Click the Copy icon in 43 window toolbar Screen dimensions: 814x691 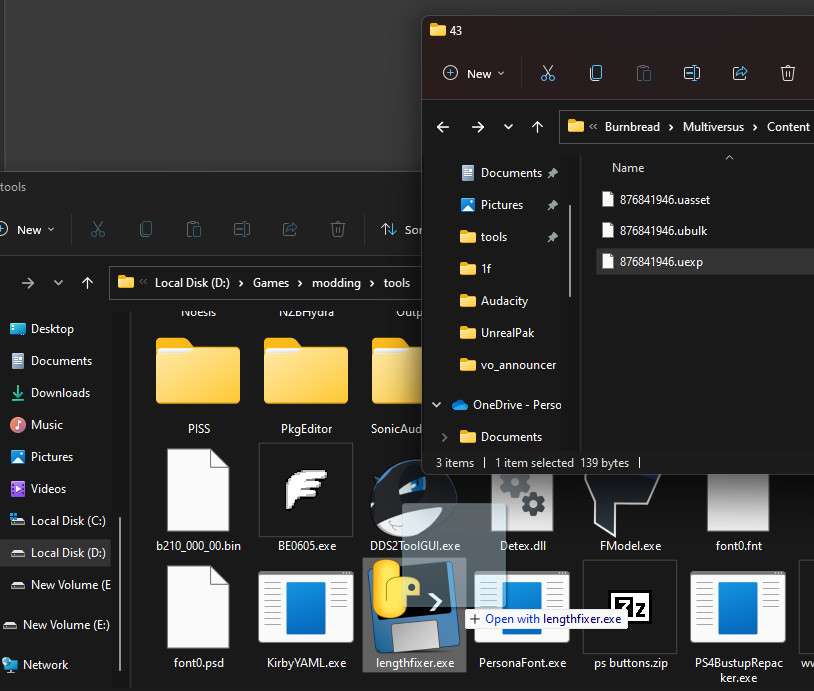596,73
